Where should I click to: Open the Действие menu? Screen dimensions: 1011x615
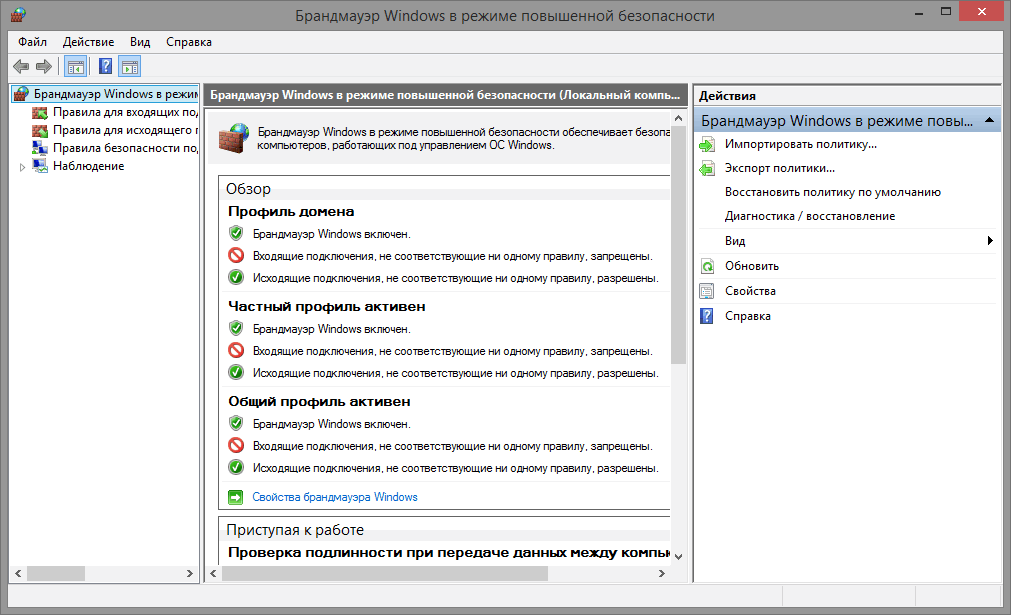click(x=88, y=42)
